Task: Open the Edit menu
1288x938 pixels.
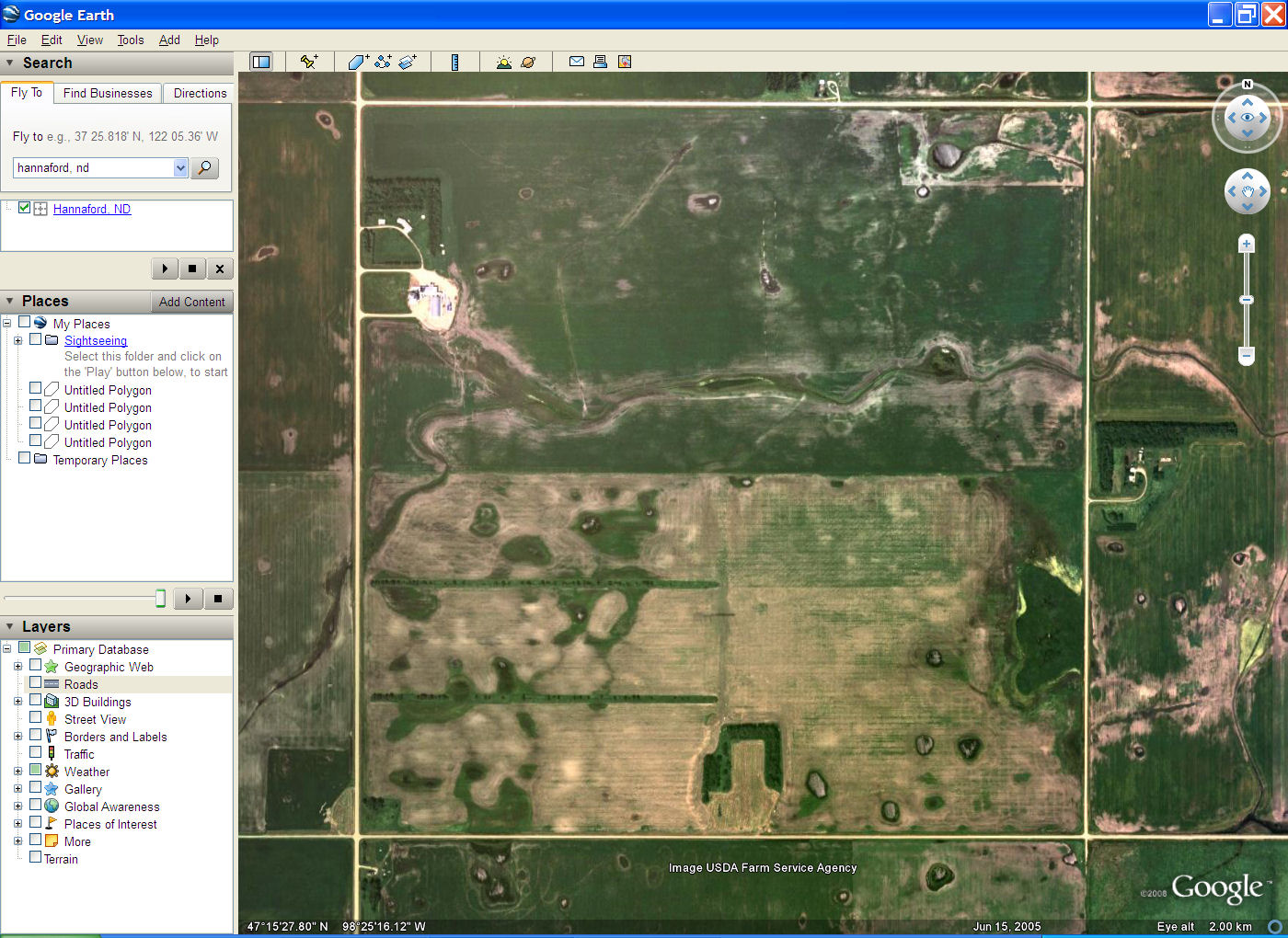Action: coord(52,40)
